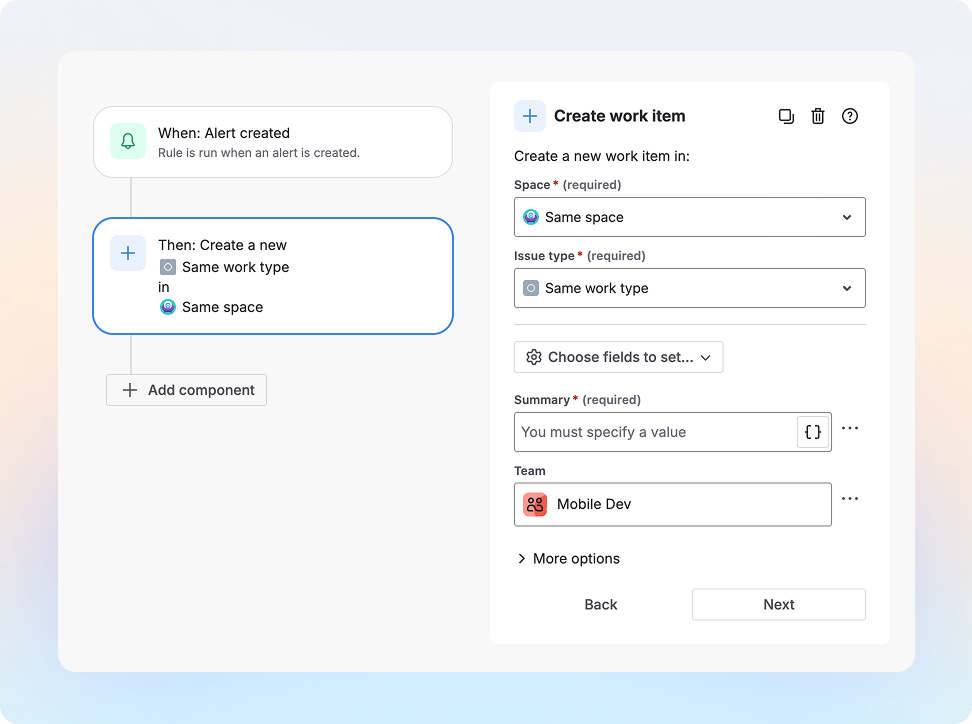
Task: Click the 'Summary' field label
Action: [x=542, y=400]
